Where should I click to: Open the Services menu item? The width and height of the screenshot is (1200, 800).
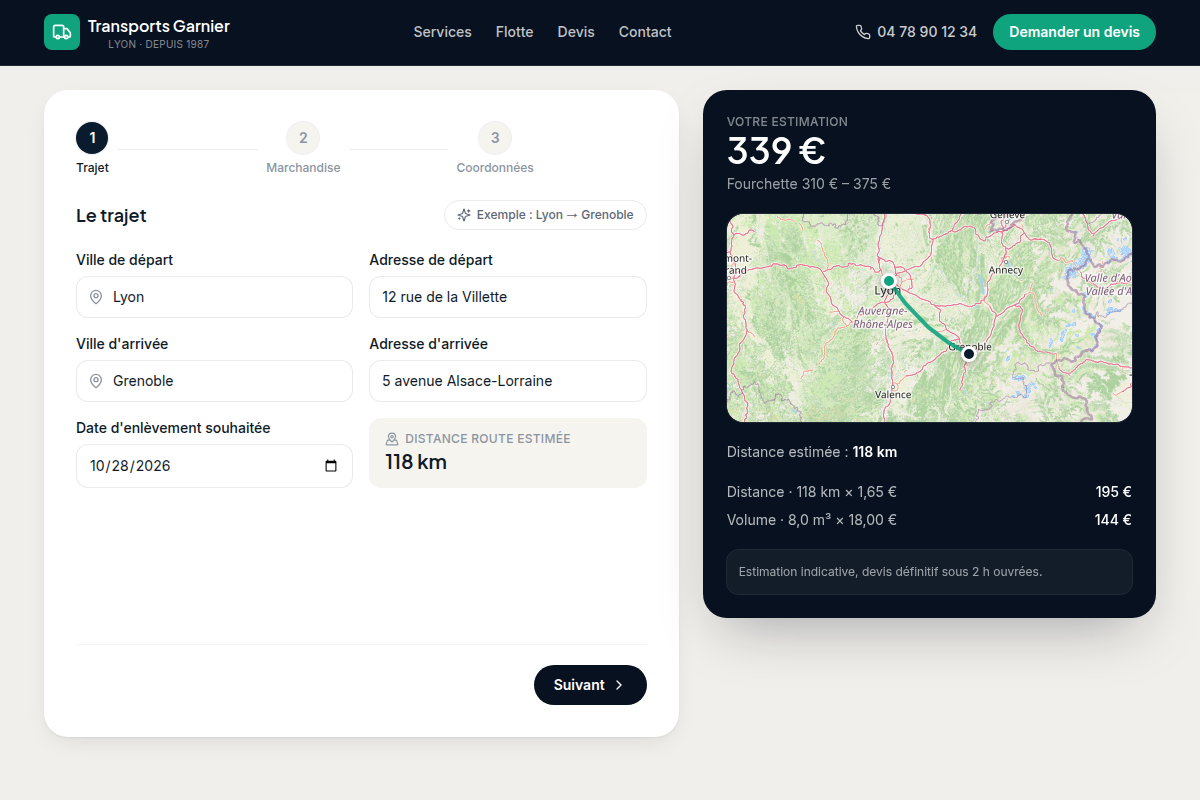tap(442, 32)
